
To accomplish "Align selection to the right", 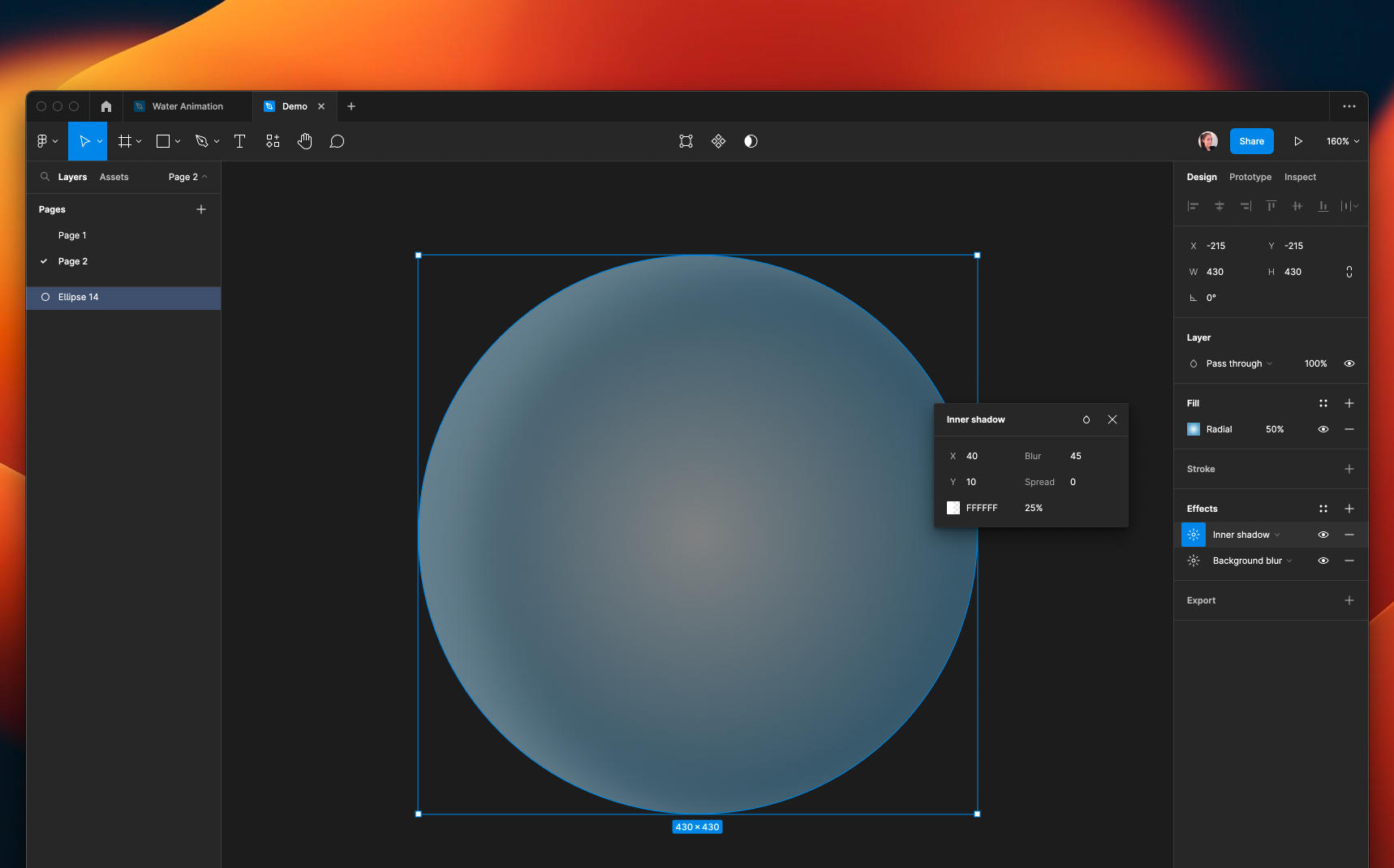I will pyautogui.click(x=1246, y=206).
